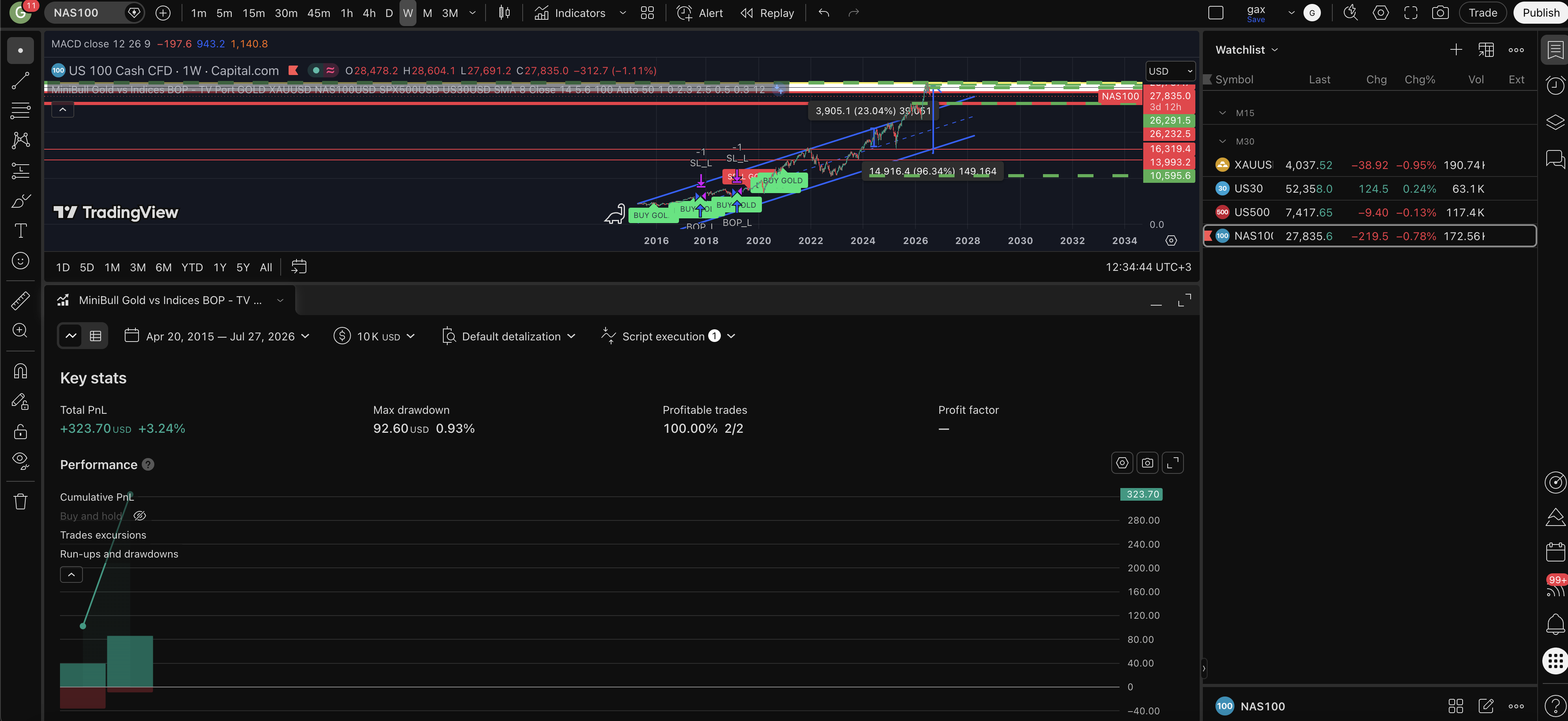Select Trades excursions performance view
The image size is (1568, 721).
click(103, 535)
